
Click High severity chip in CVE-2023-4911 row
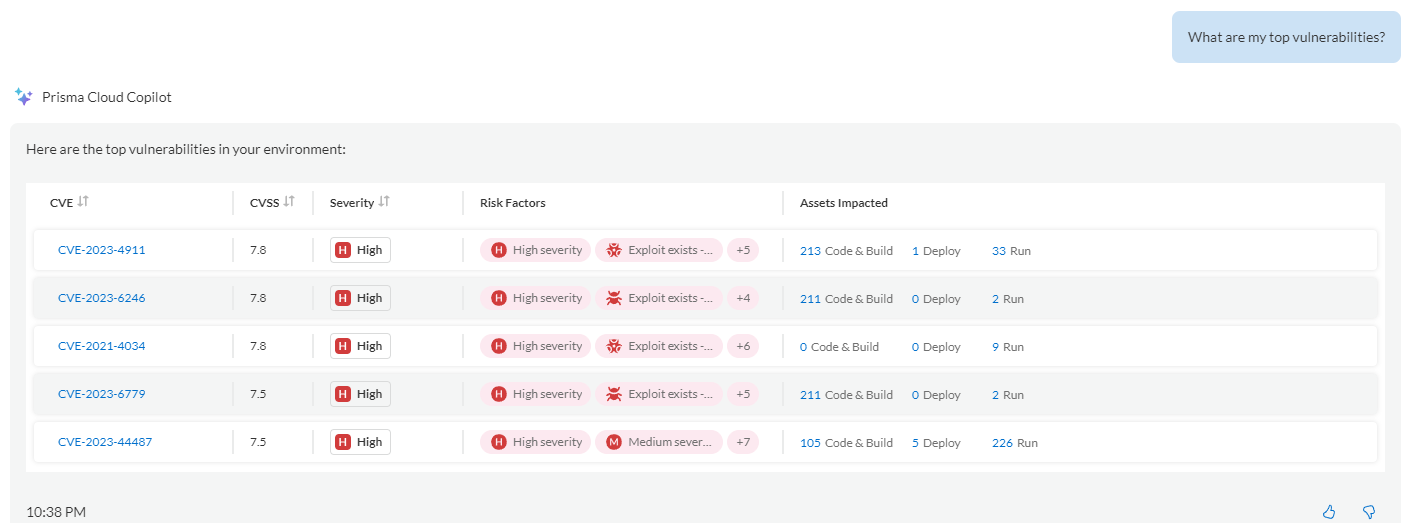536,250
